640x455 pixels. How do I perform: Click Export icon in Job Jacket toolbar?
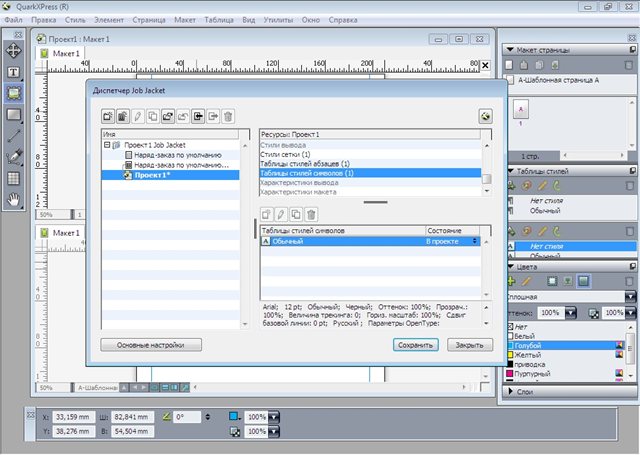(x=213, y=117)
